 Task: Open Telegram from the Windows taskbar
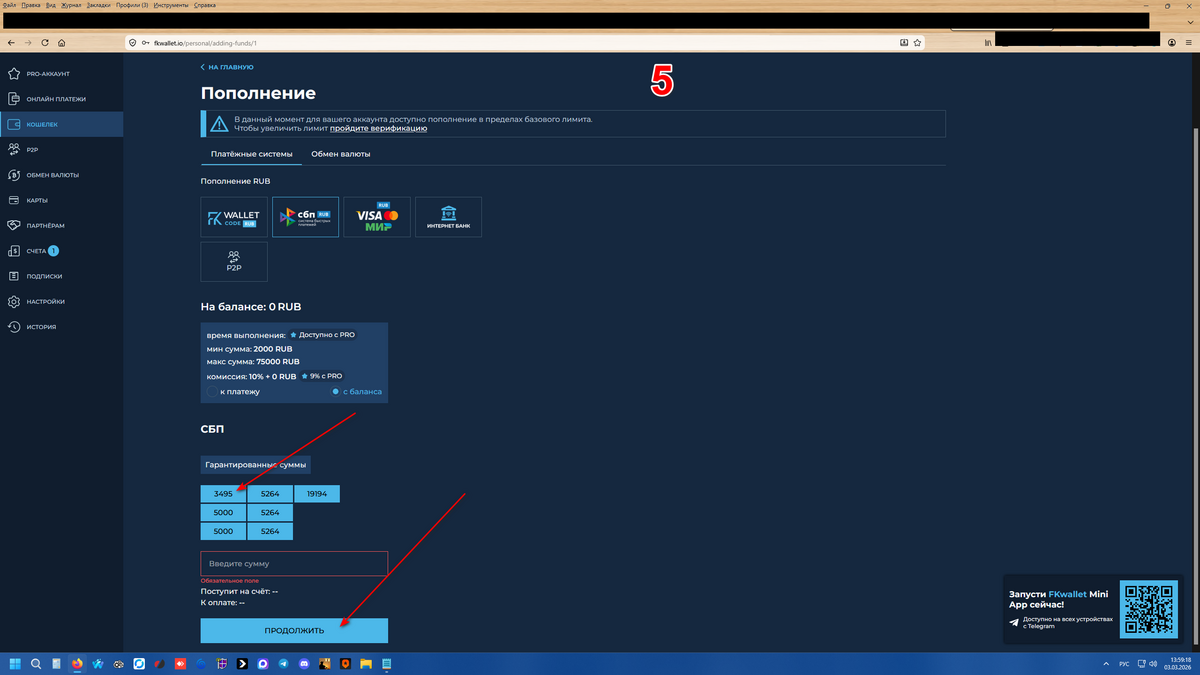[284, 663]
